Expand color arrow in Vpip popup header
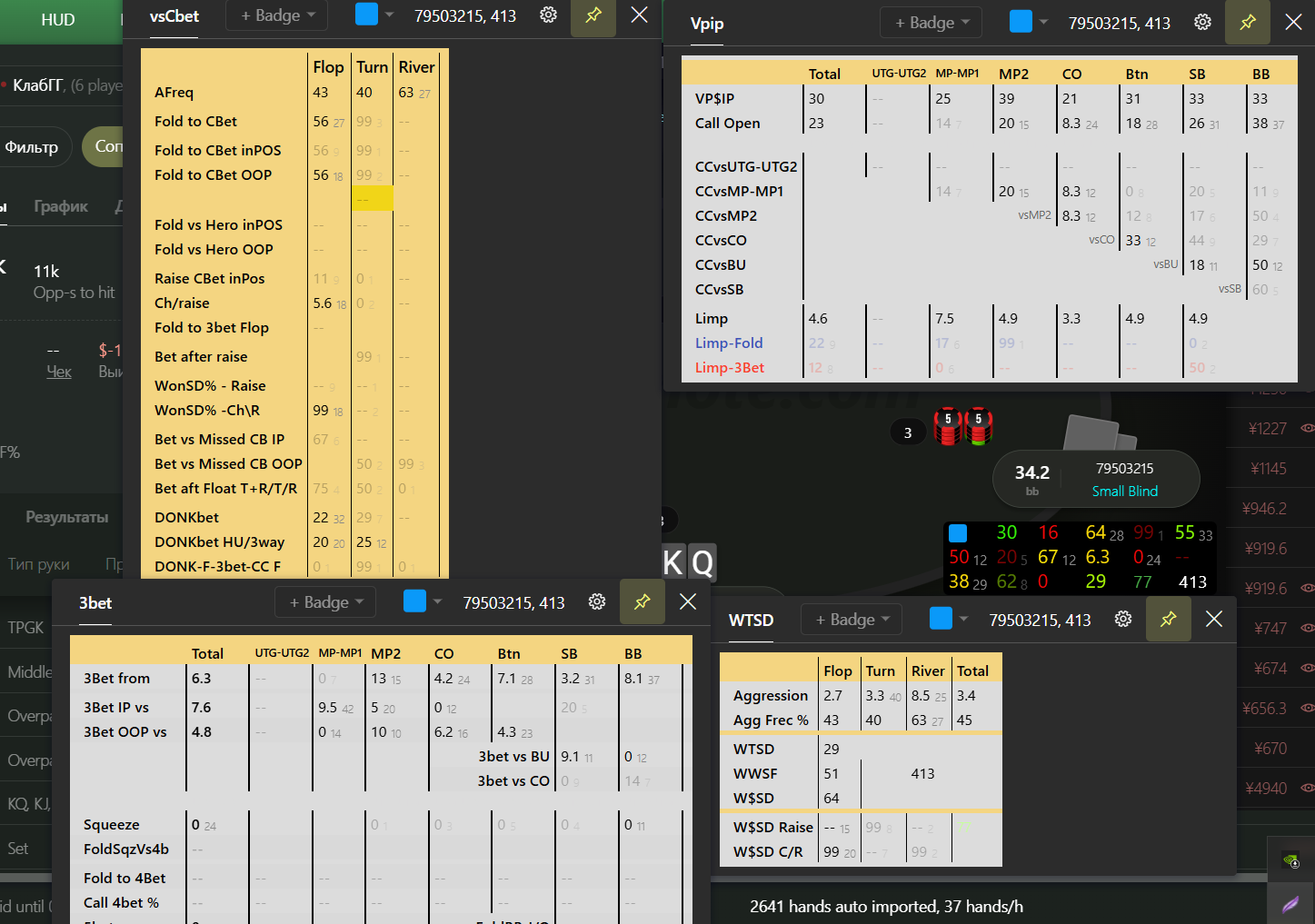The width and height of the screenshot is (1315, 924). [1043, 22]
